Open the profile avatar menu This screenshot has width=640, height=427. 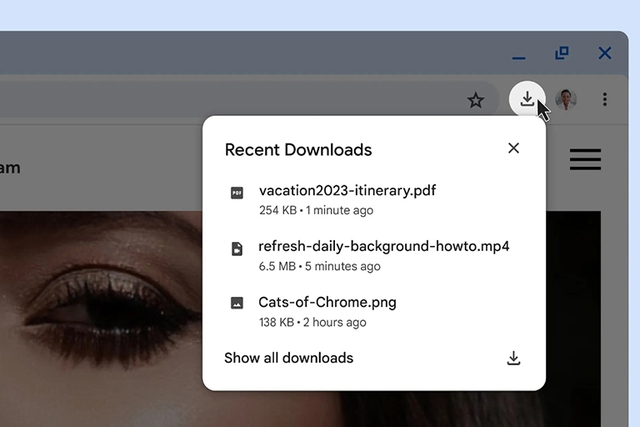(566, 100)
